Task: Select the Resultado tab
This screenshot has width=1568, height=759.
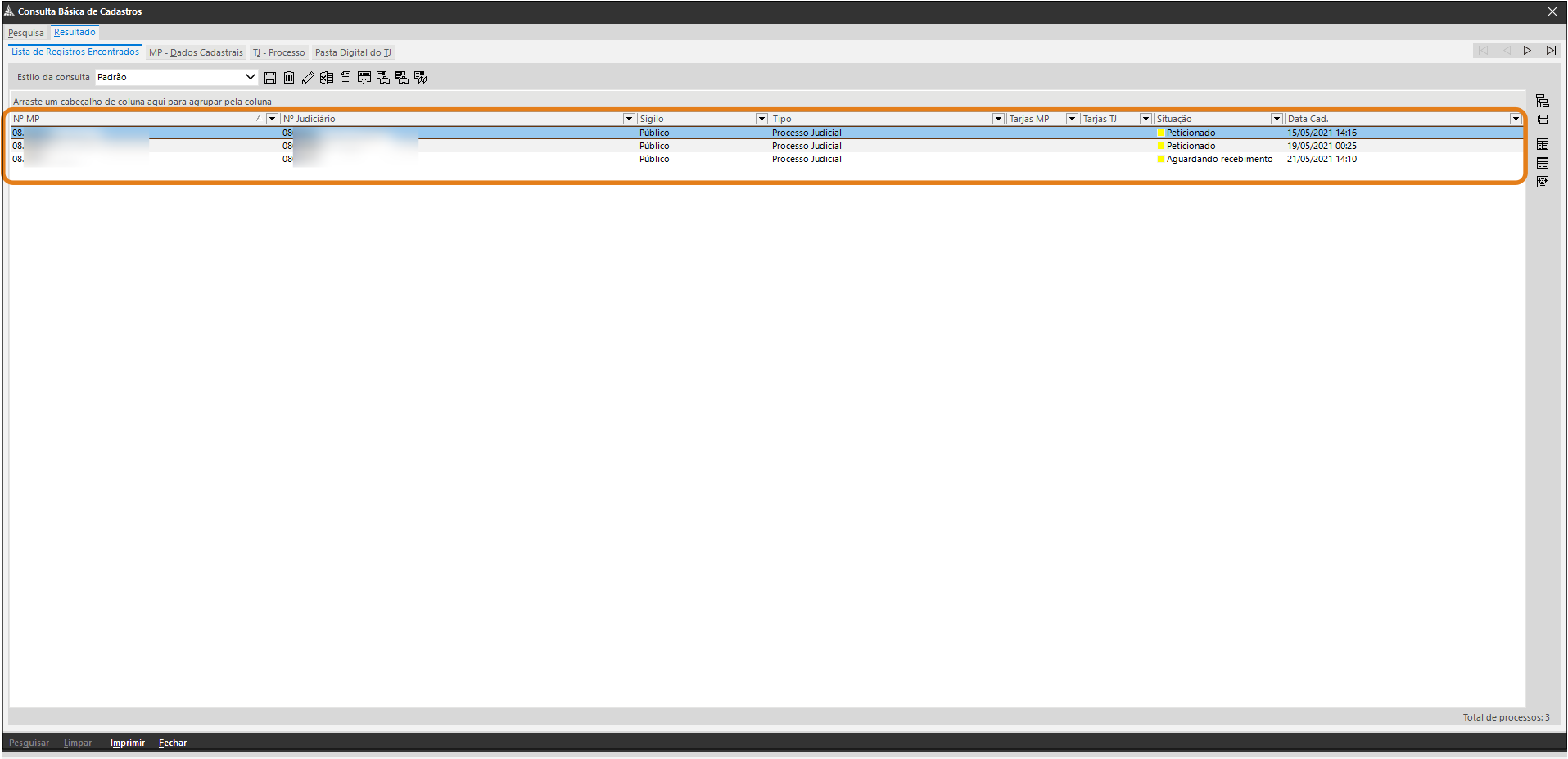Action: (x=75, y=33)
